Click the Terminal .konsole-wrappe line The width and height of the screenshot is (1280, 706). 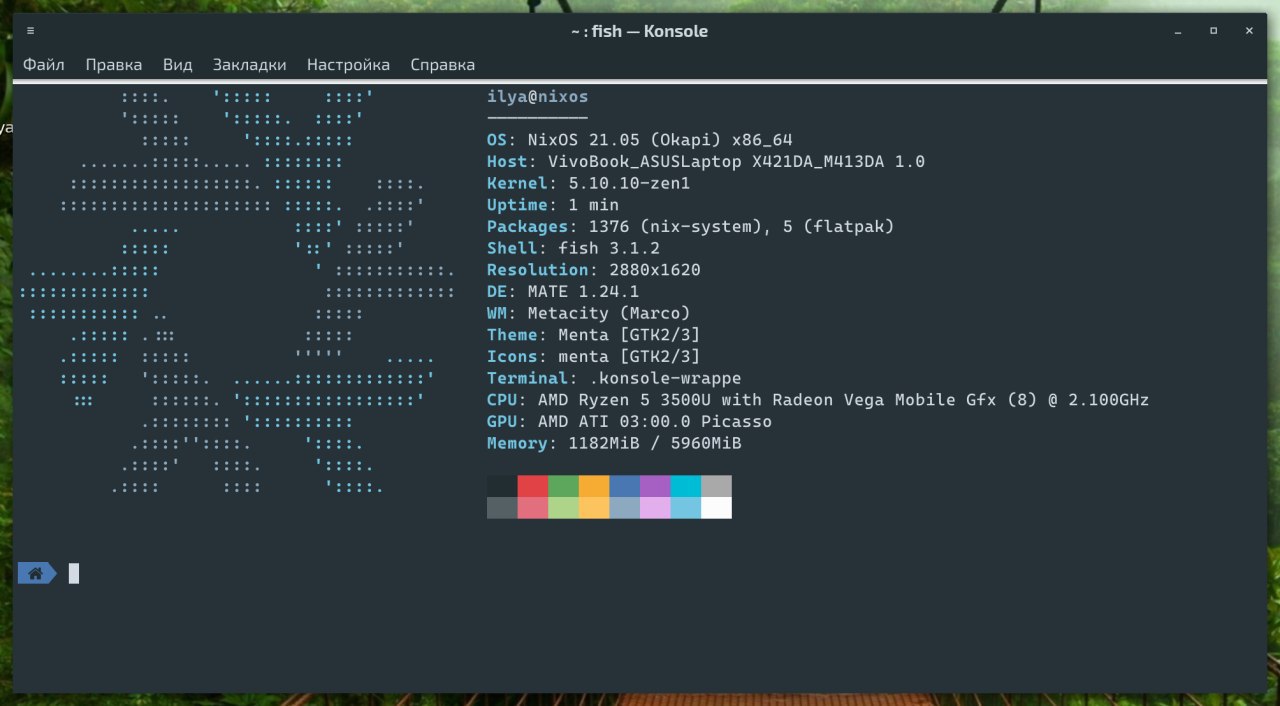click(x=614, y=379)
